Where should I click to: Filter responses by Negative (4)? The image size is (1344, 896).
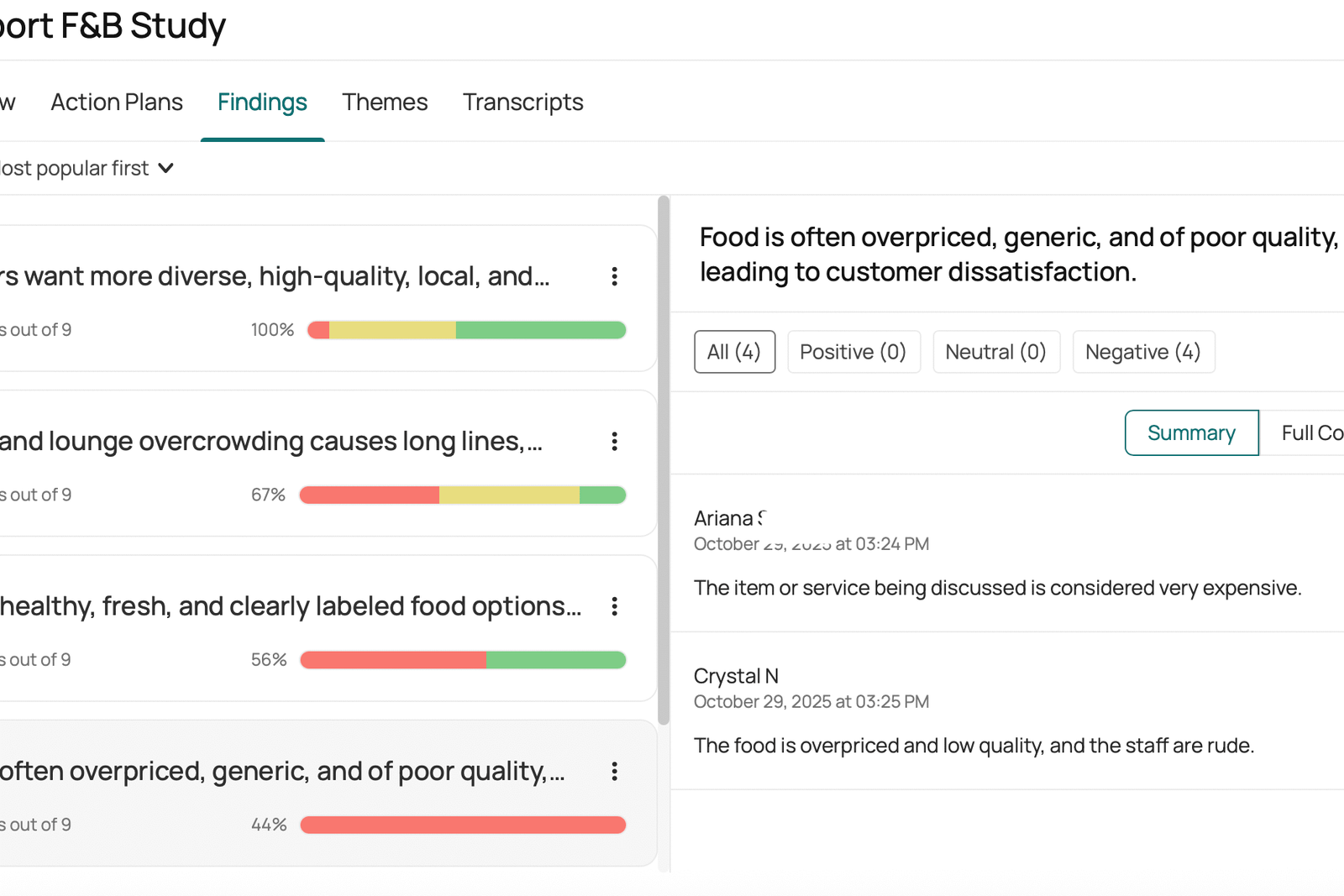(1142, 352)
